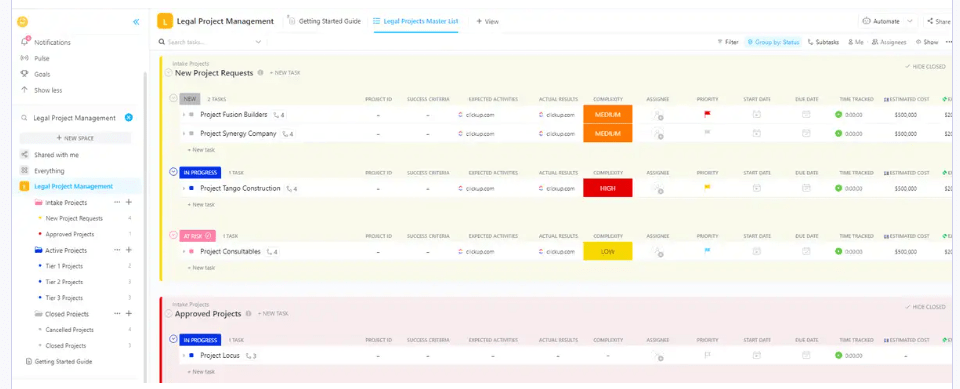Viewport: 960px width, 389px height.
Task: Toggle Hide Closed for Approved Projects
Action: click(925, 307)
